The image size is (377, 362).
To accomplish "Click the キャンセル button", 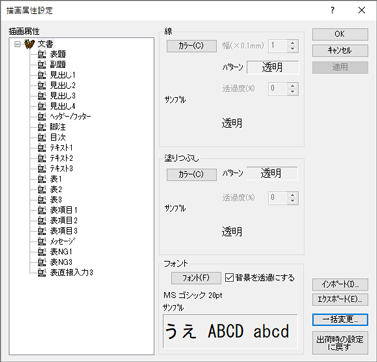I will click(x=340, y=51).
